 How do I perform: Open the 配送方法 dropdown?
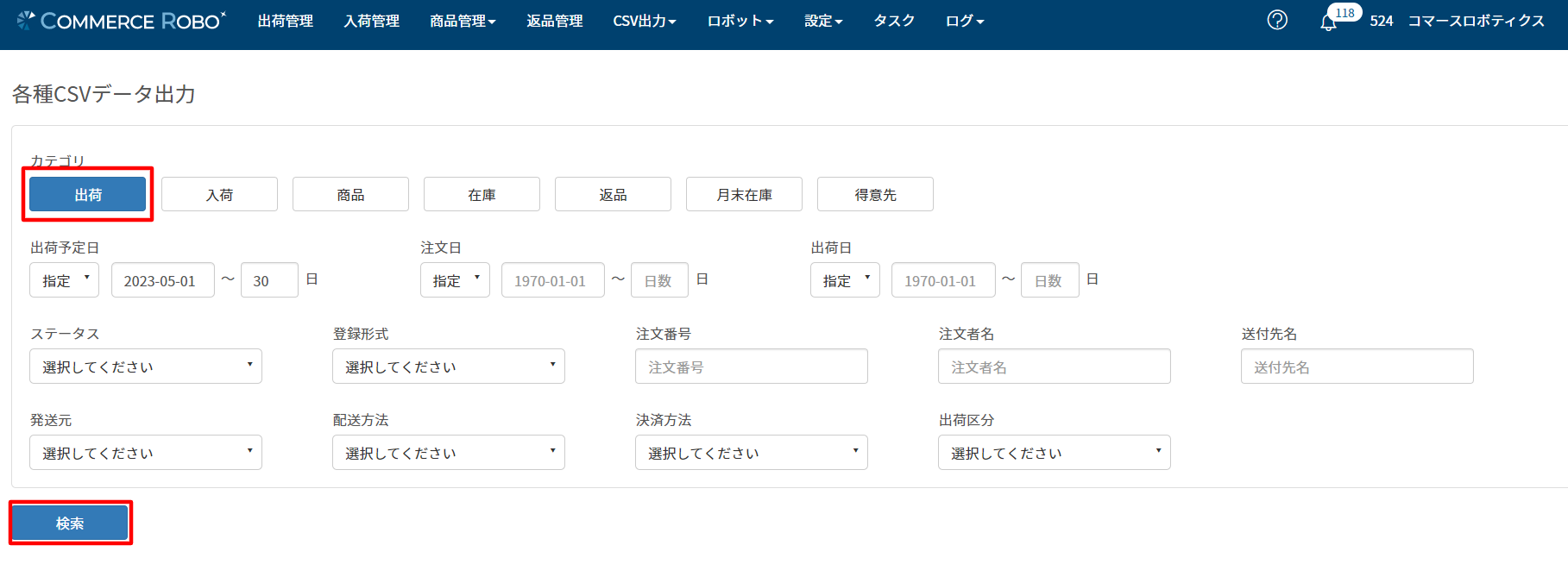point(449,453)
